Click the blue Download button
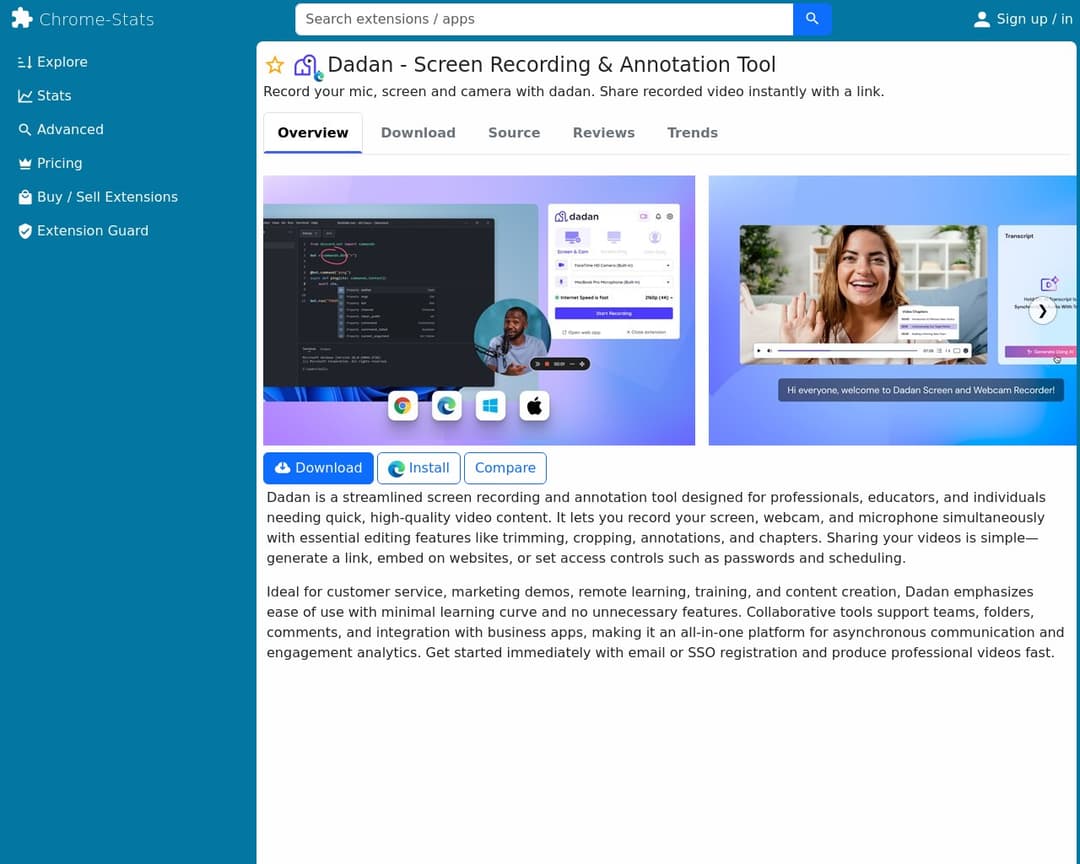1080x864 pixels. [318, 468]
